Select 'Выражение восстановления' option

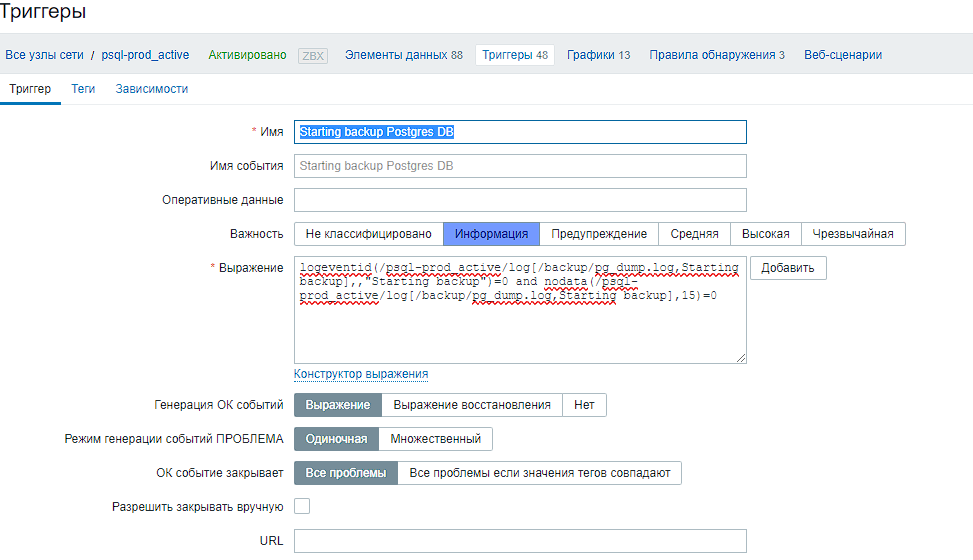(x=472, y=405)
